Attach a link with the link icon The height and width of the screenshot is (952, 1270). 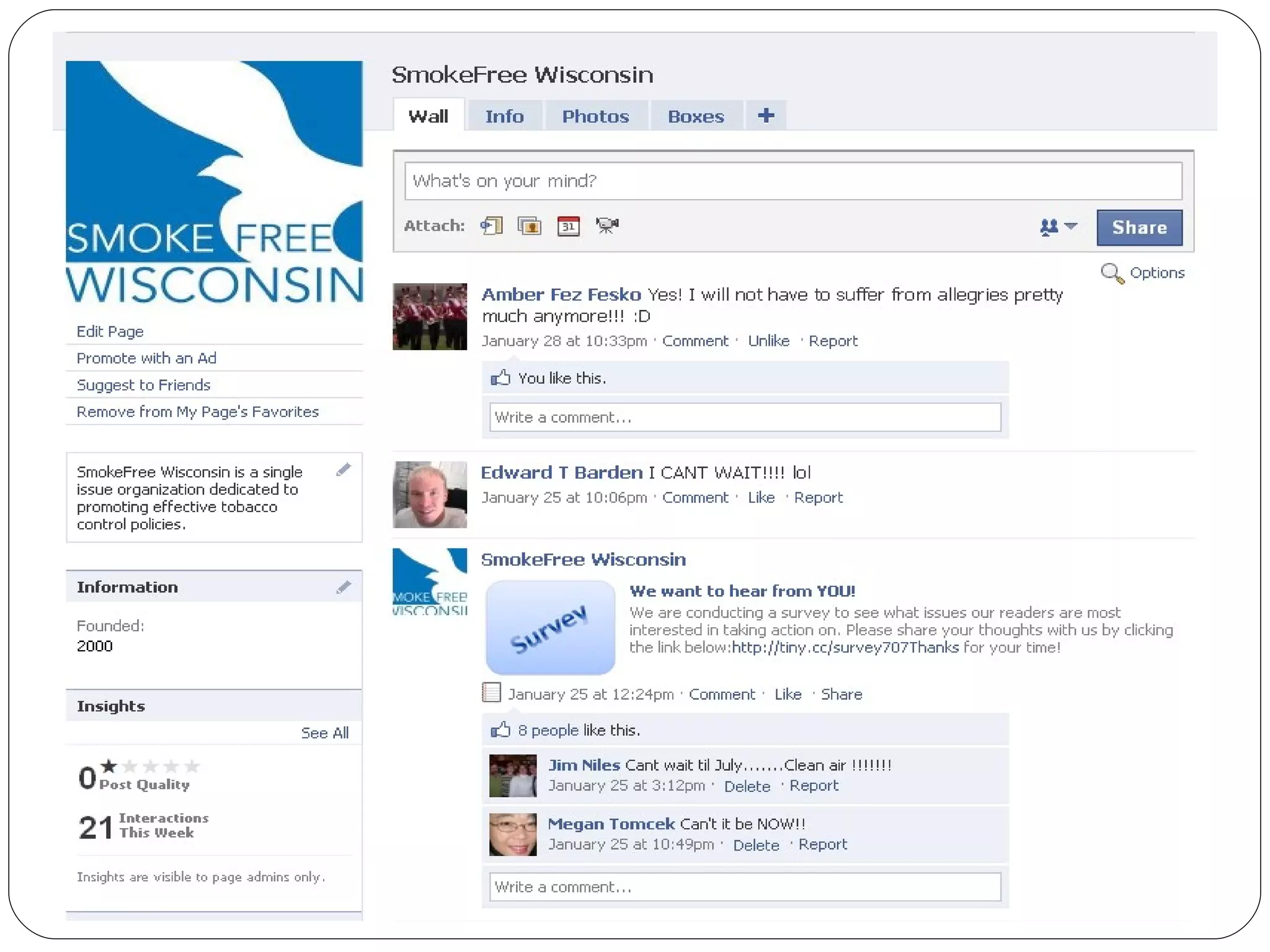tap(492, 226)
